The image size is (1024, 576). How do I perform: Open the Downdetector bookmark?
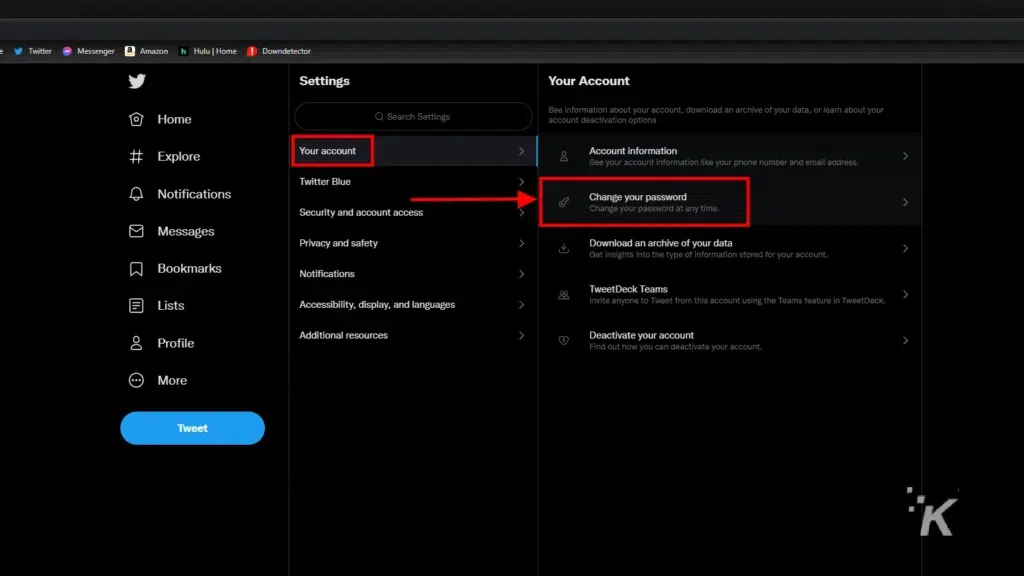point(279,51)
